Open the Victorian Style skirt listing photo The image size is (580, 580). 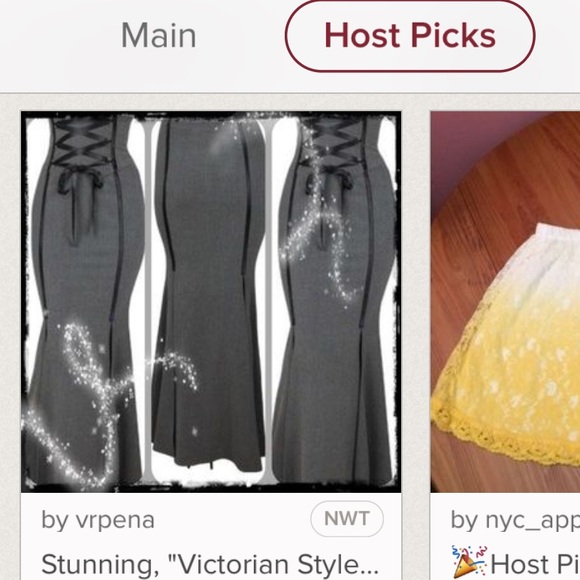[211, 302]
